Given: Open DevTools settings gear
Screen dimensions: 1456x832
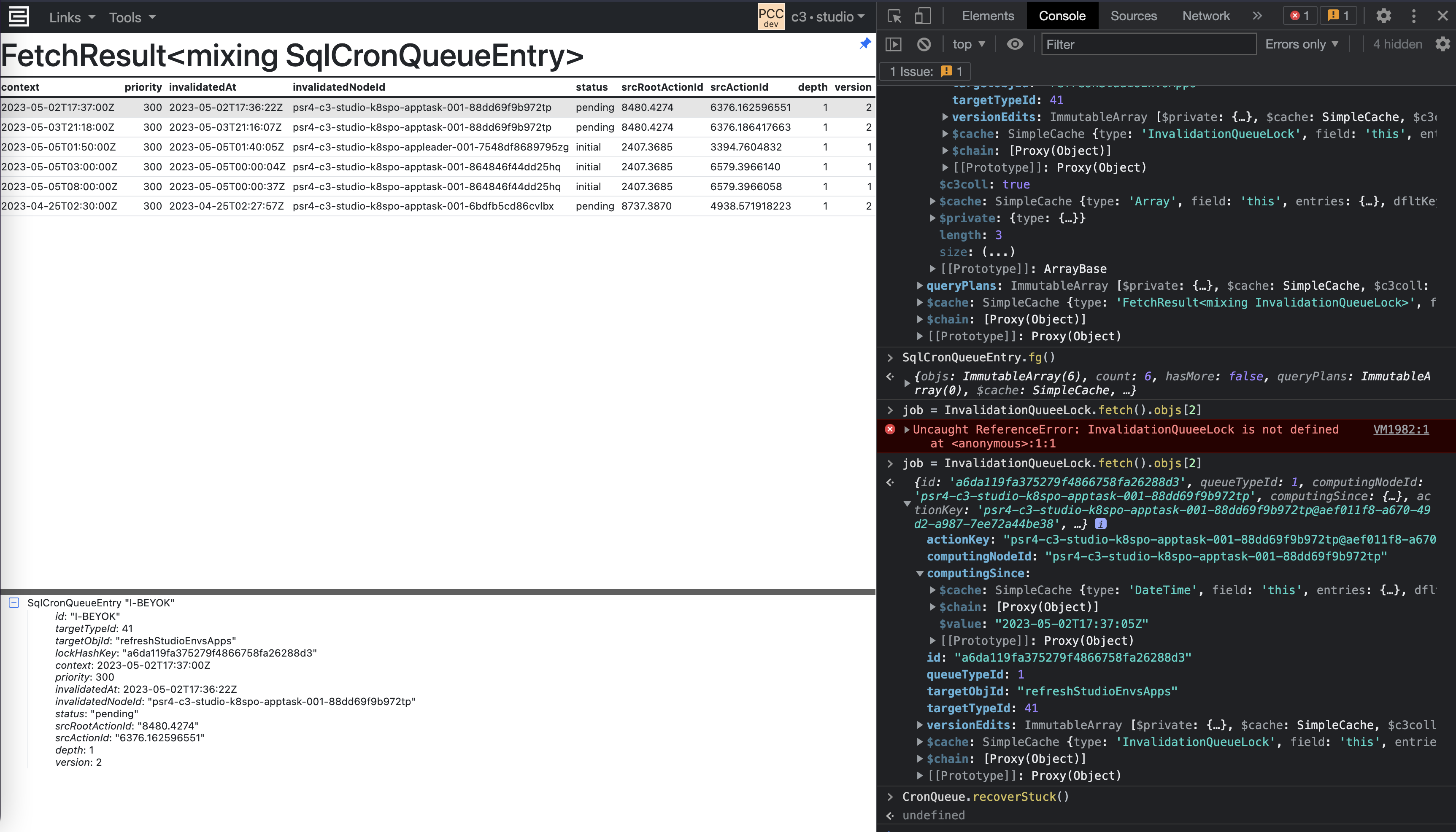Looking at the screenshot, I should tap(1383, 16).
